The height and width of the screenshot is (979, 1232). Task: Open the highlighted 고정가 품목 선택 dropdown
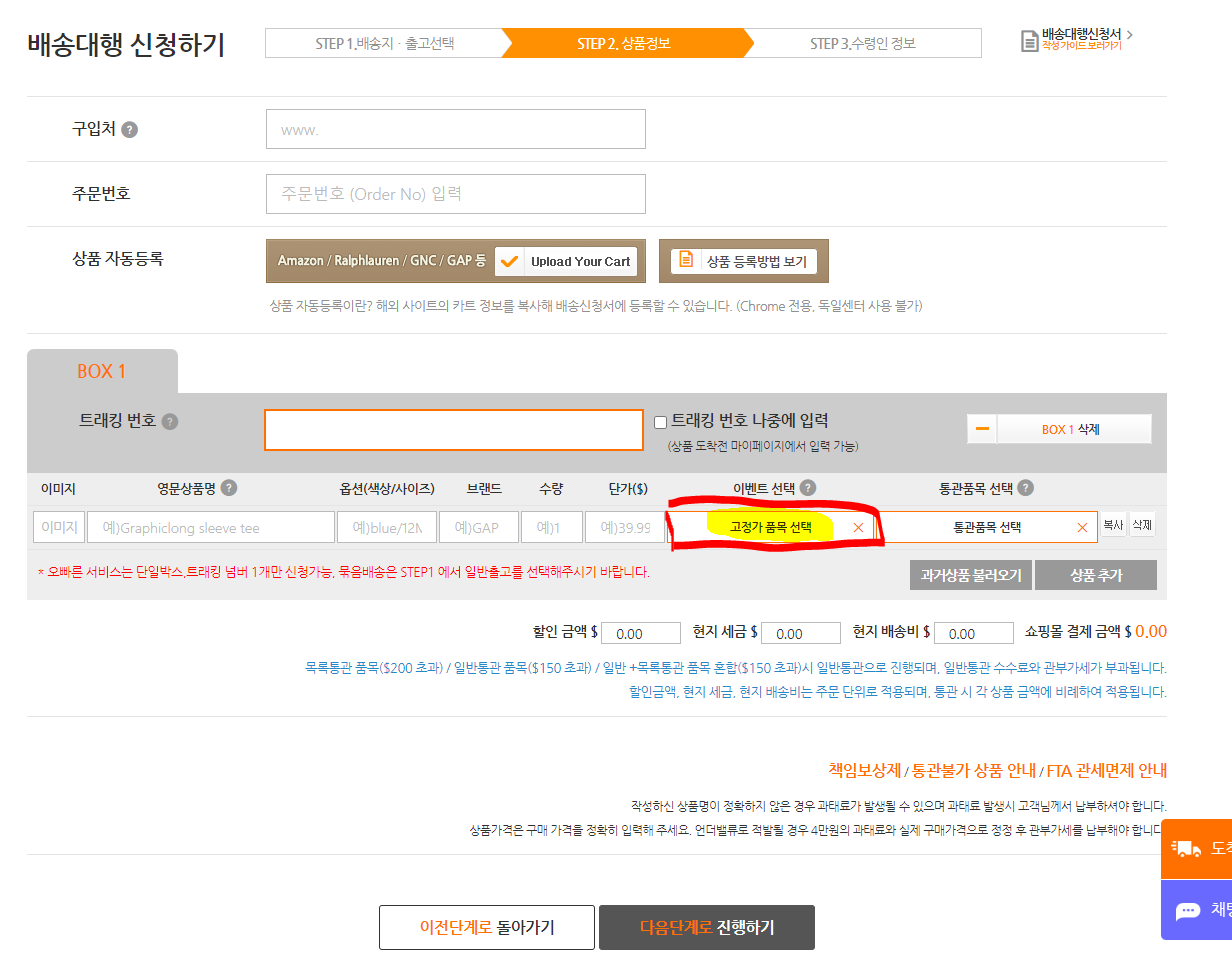pyautogui.click(x=772, y=526)
